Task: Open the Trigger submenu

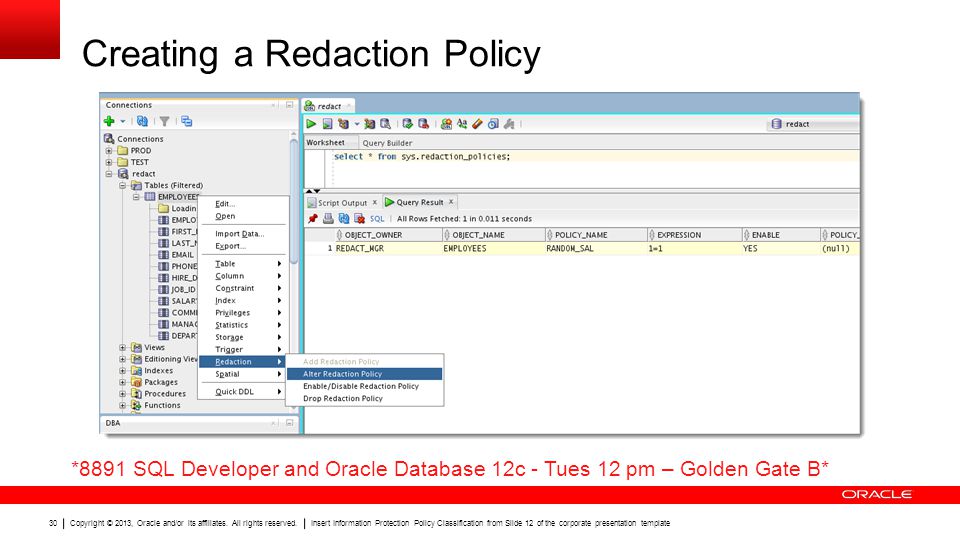Action: pos(243,350)
